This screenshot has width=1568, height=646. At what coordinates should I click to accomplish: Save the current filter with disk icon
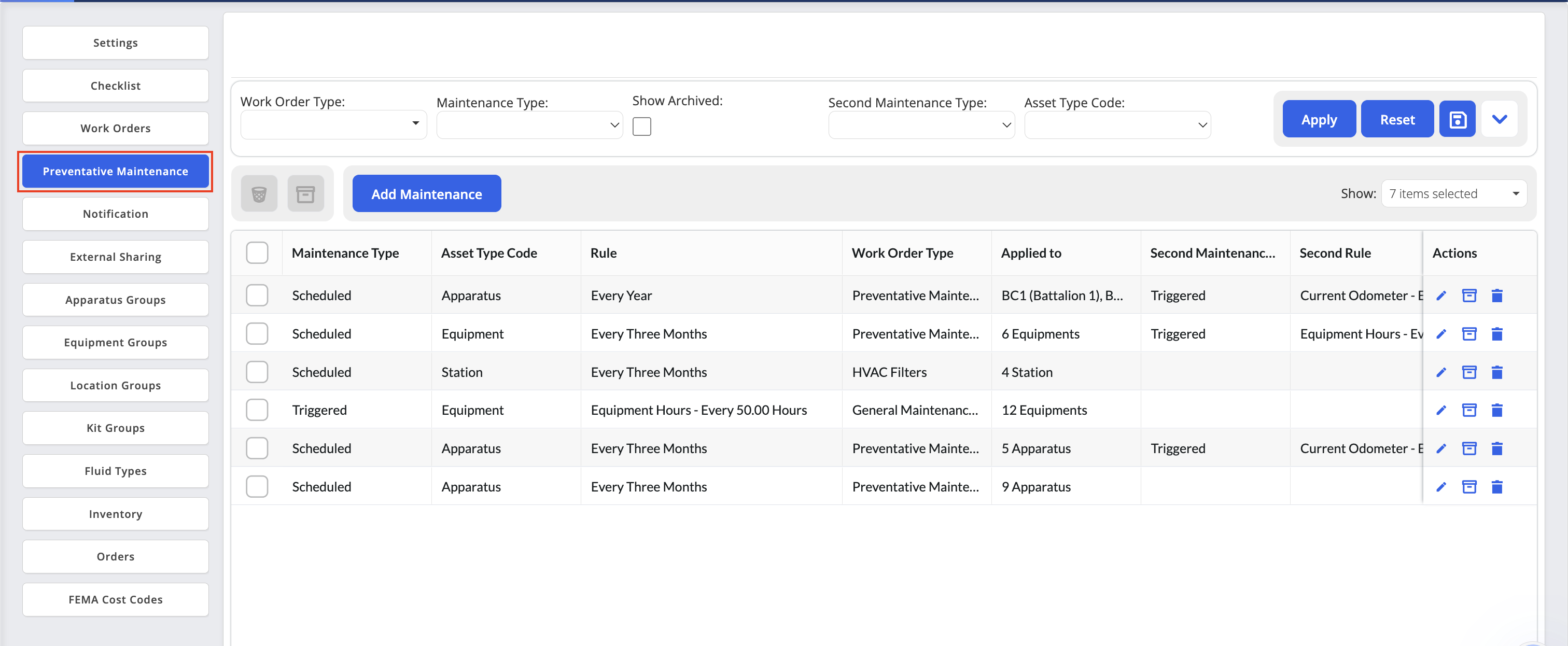pos(1457,119)
